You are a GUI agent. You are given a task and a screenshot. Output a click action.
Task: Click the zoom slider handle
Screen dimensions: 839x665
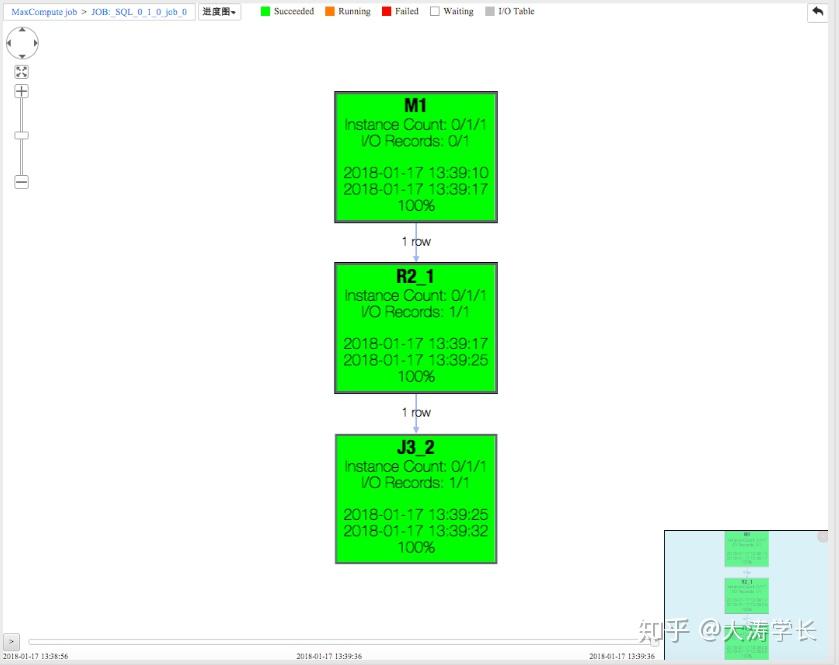21,135
